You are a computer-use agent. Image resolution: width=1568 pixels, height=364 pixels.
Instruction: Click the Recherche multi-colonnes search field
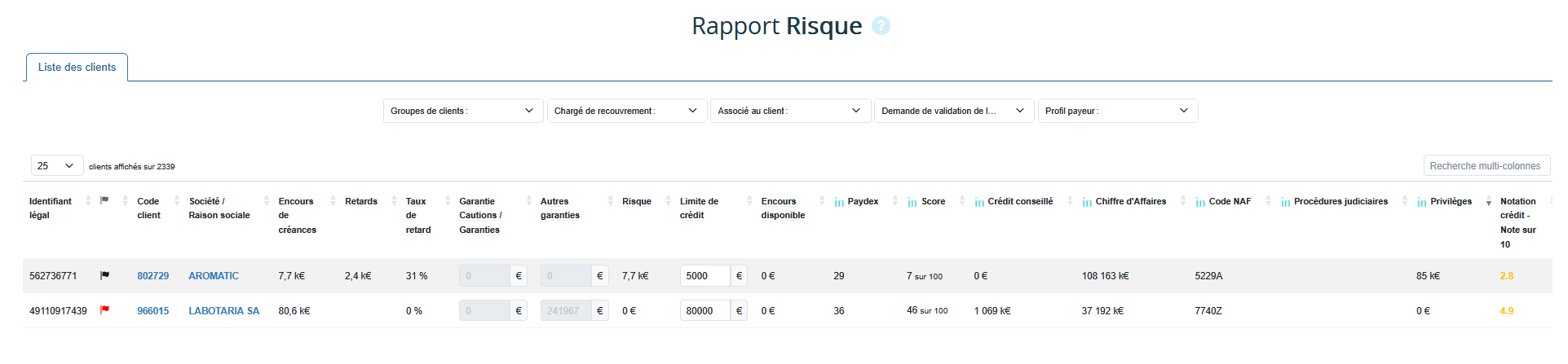click(x=1486, y=166)
